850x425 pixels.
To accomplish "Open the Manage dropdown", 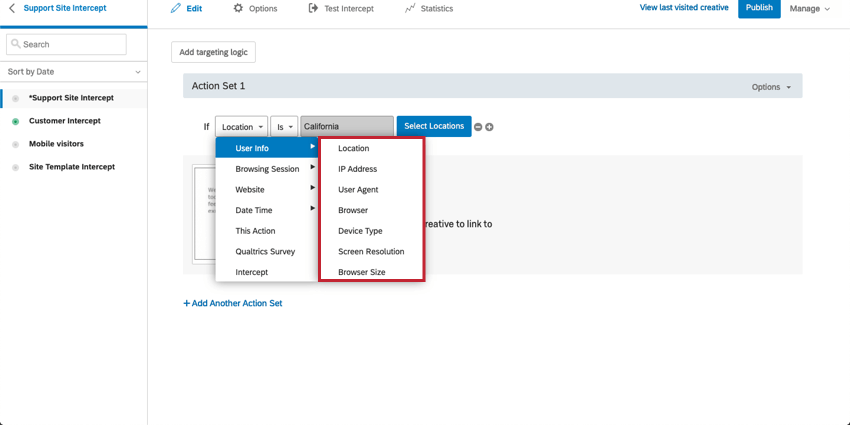I will click(809, 9).
